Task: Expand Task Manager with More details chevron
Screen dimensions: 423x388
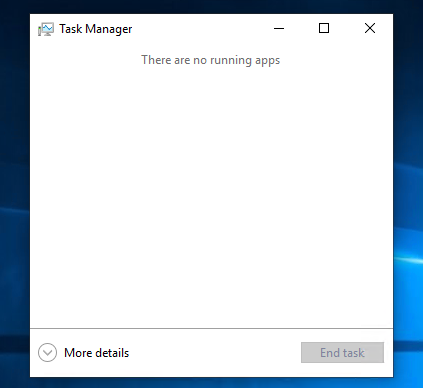Action: click(47, 352)
